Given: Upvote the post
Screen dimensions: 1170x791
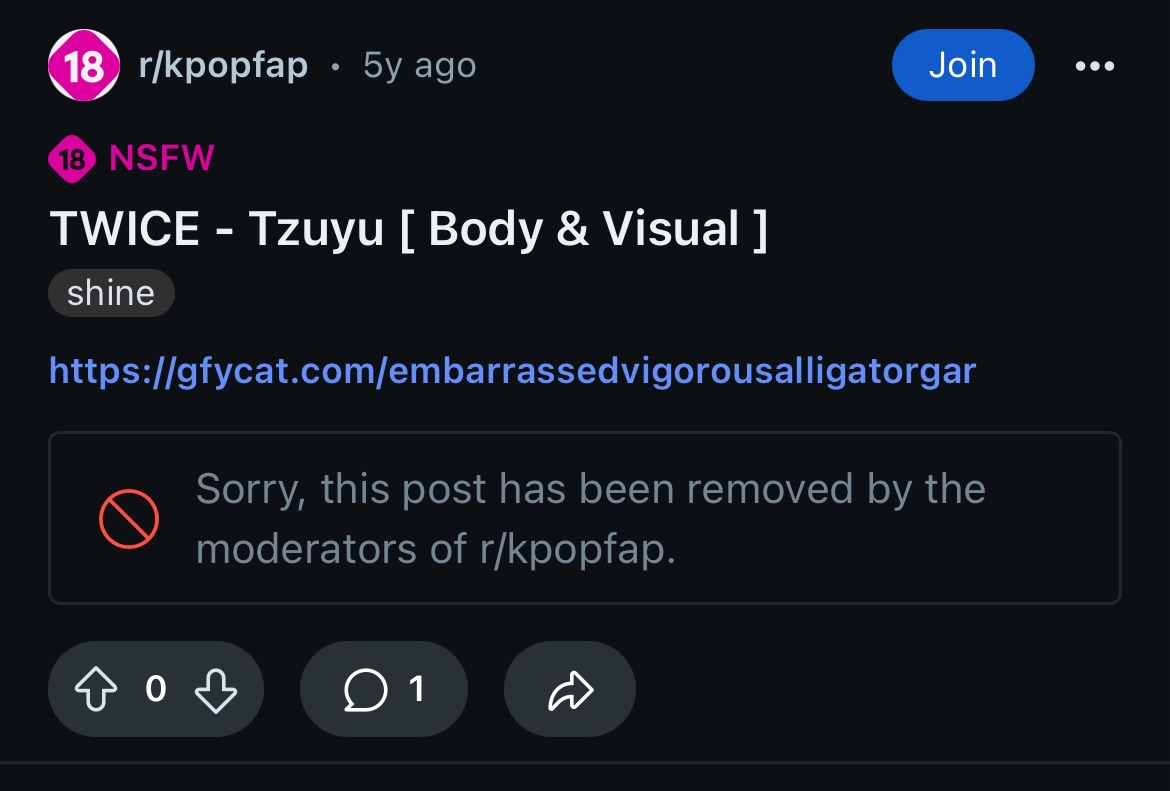Looking at the screenshot, I should [96, 689].
